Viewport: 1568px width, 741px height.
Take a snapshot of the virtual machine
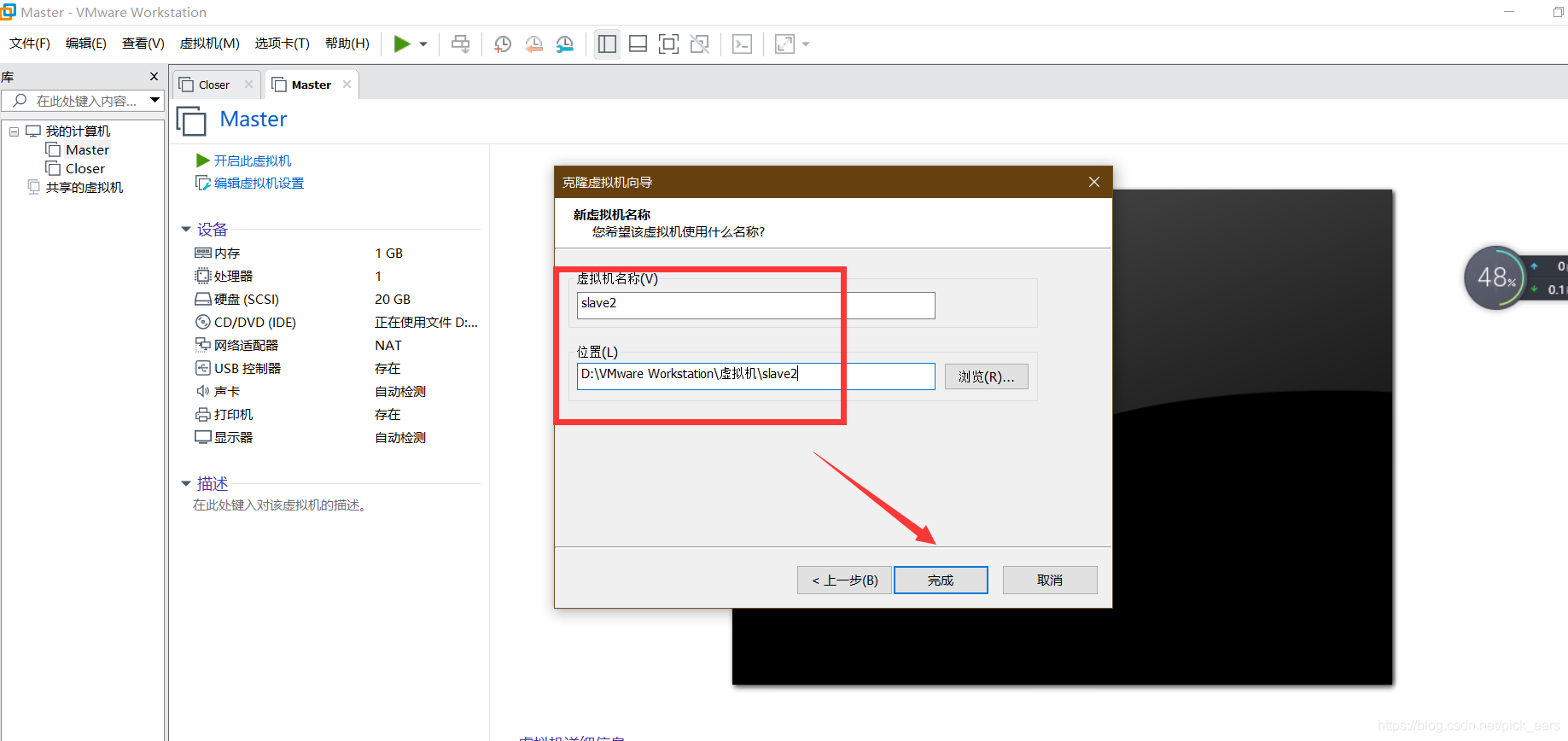[x=503, y=44]
